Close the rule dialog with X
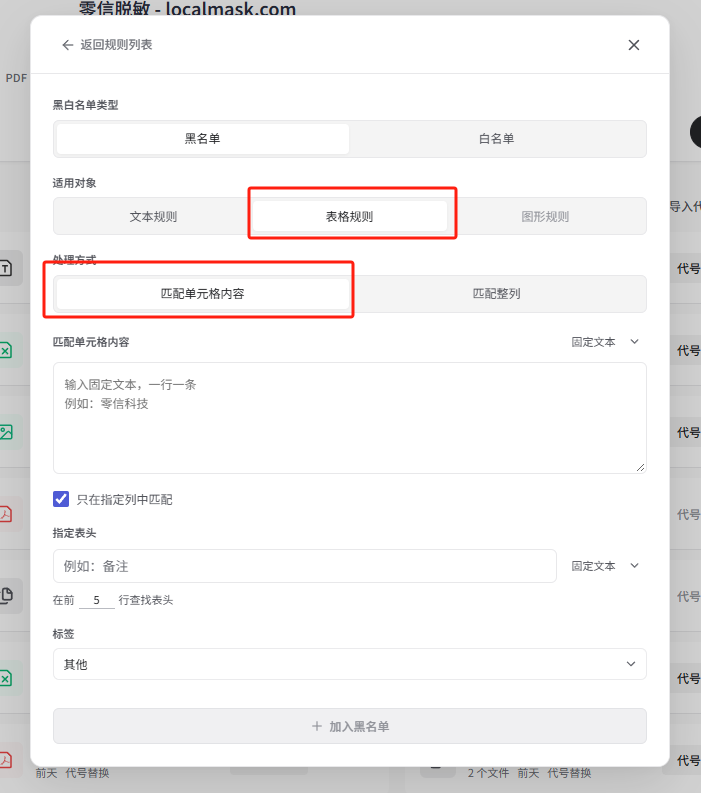The height and width of the screenshot is (793, 701). click(633, 45)
